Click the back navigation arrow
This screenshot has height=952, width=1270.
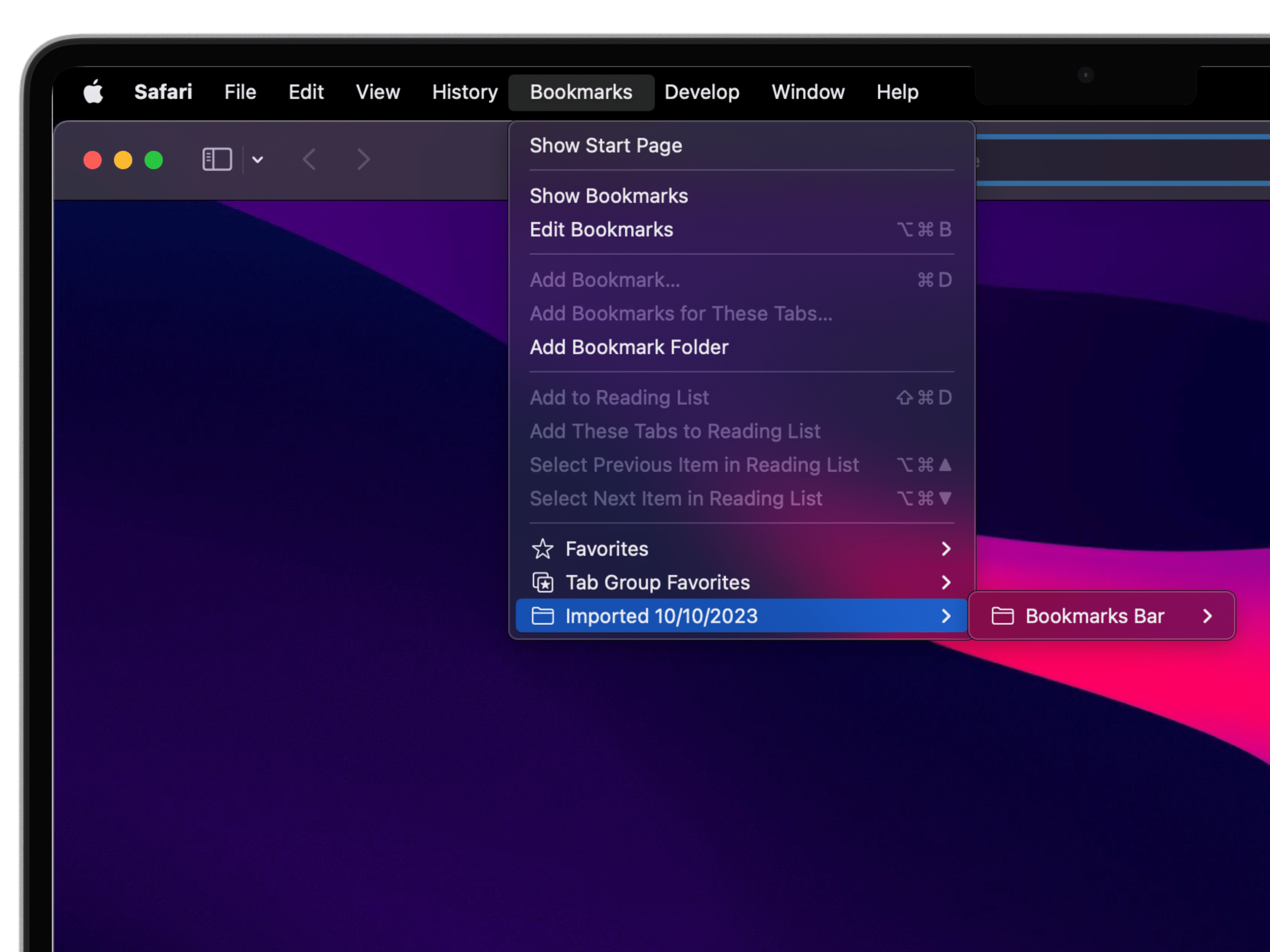point(310,160)
